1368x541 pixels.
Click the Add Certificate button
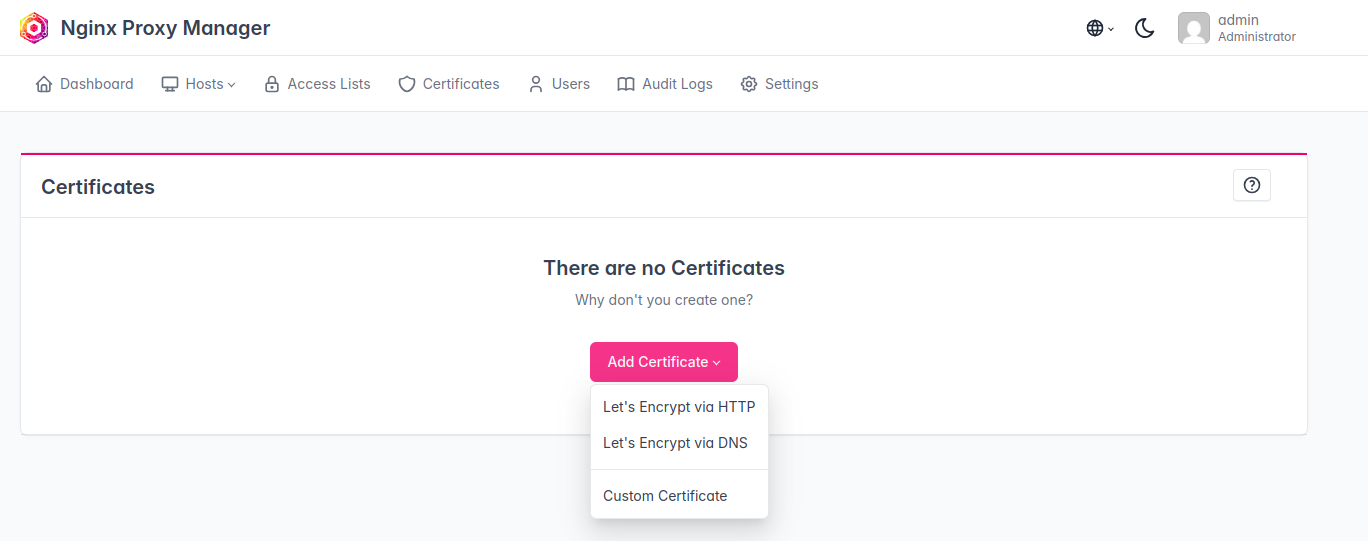664,362
